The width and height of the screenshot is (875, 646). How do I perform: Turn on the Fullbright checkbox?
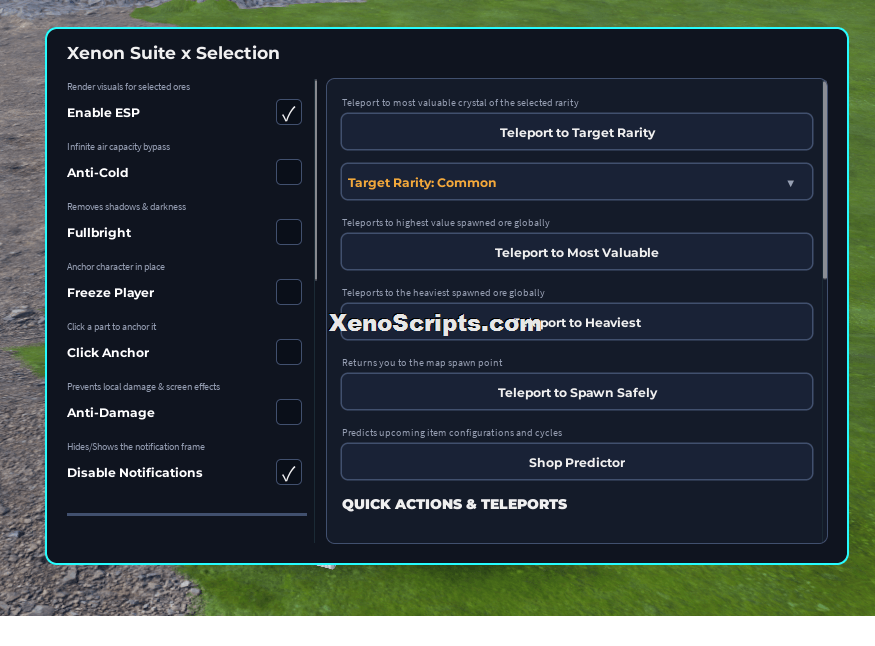289,232
